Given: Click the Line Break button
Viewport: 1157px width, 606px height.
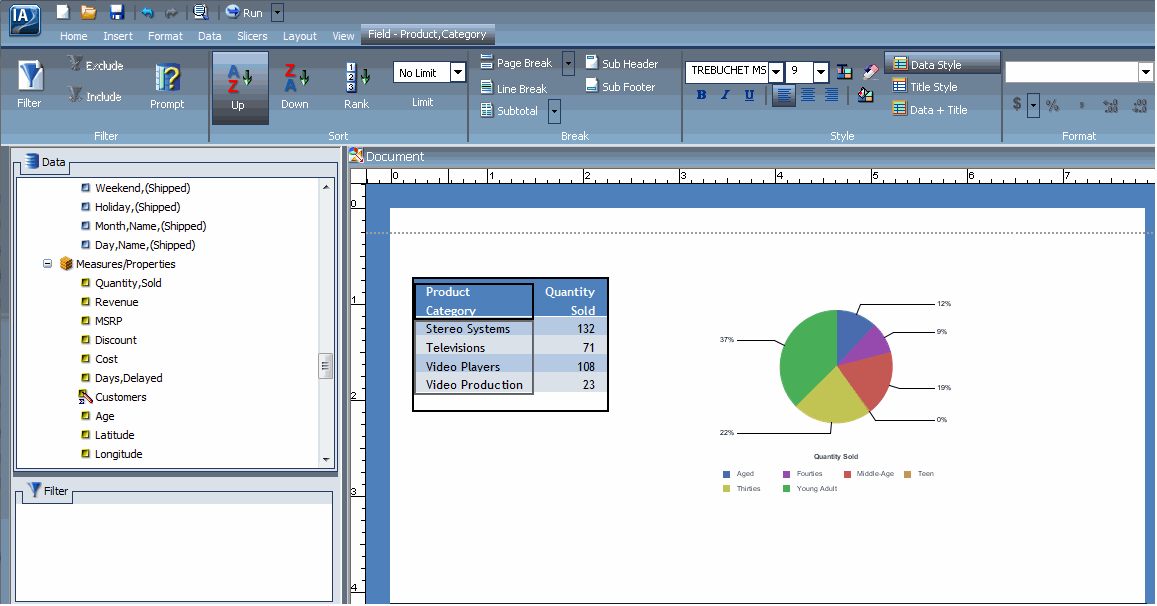Looking at the screenshot, I should point(514,88).
